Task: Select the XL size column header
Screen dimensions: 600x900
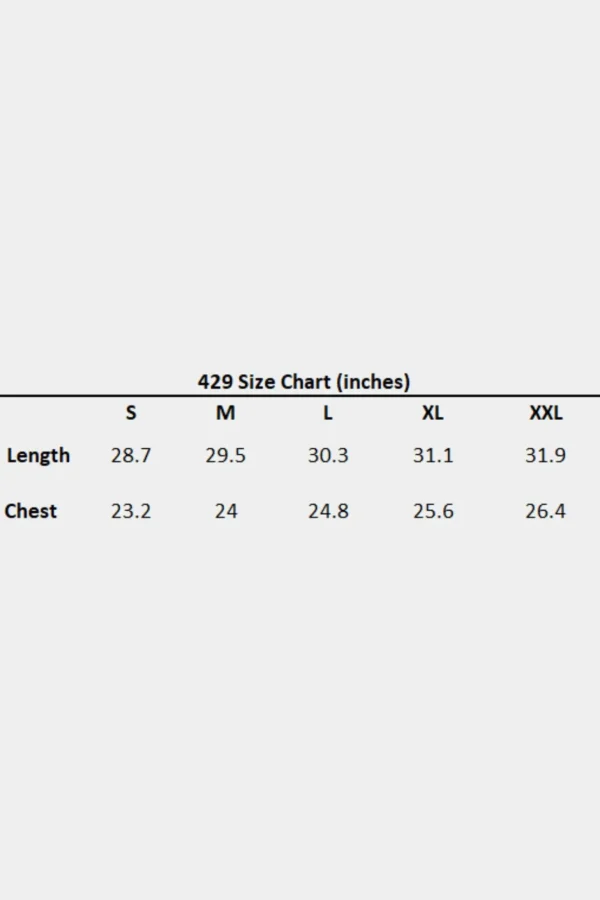Action: (x=432, y=413)
